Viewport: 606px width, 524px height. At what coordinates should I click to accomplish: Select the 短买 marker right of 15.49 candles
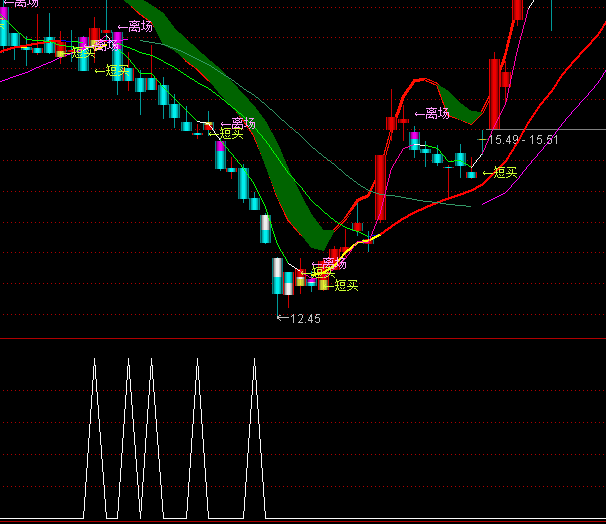[505, 173]
